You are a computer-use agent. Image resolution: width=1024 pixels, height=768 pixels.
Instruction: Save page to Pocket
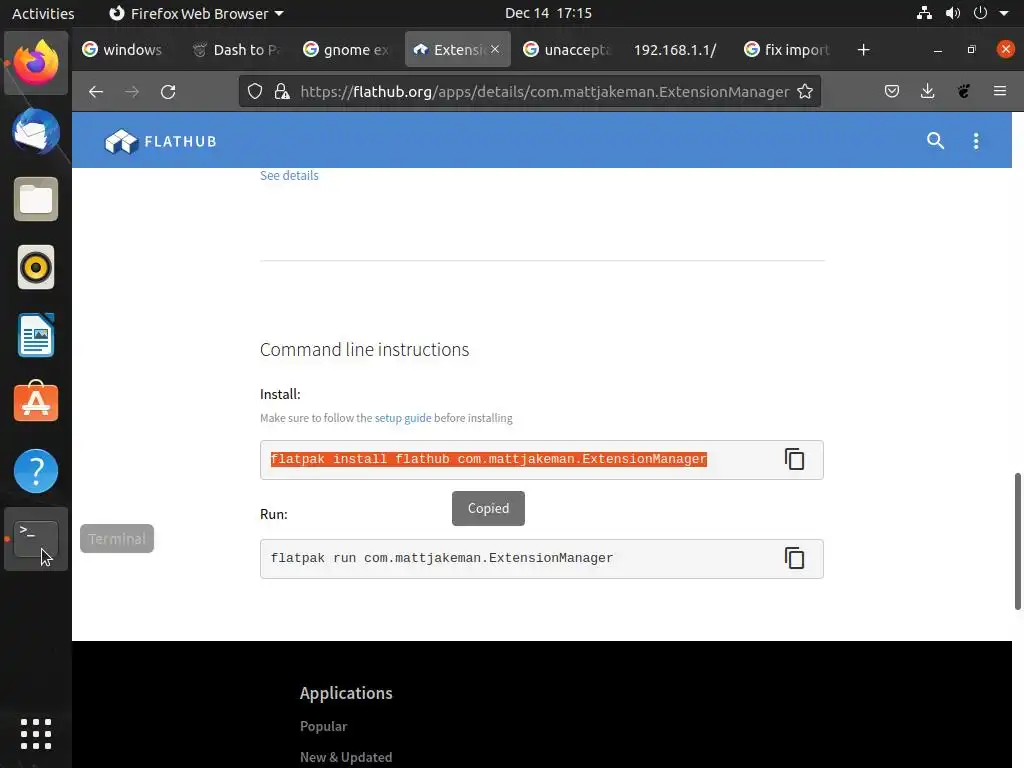click(x=891, y=91)
